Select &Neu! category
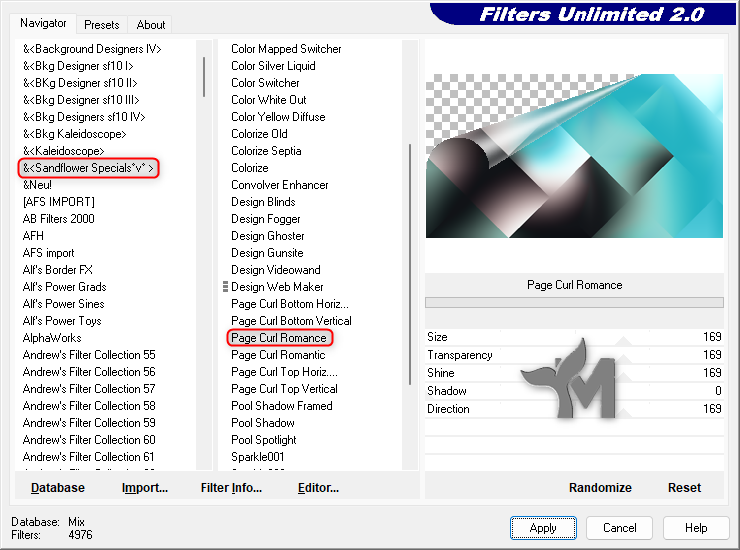 37,185
